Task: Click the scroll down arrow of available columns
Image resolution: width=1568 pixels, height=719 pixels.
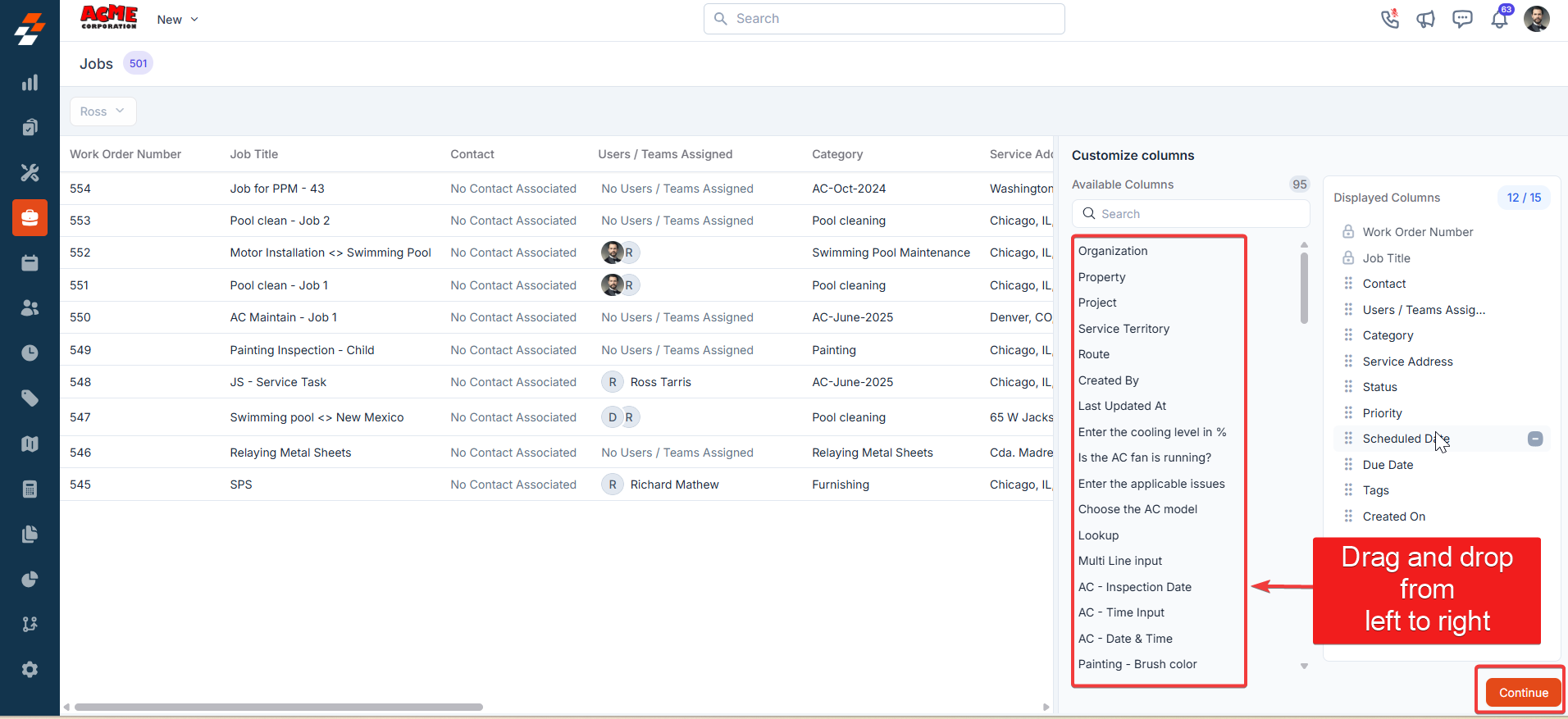Action: 1304,667
